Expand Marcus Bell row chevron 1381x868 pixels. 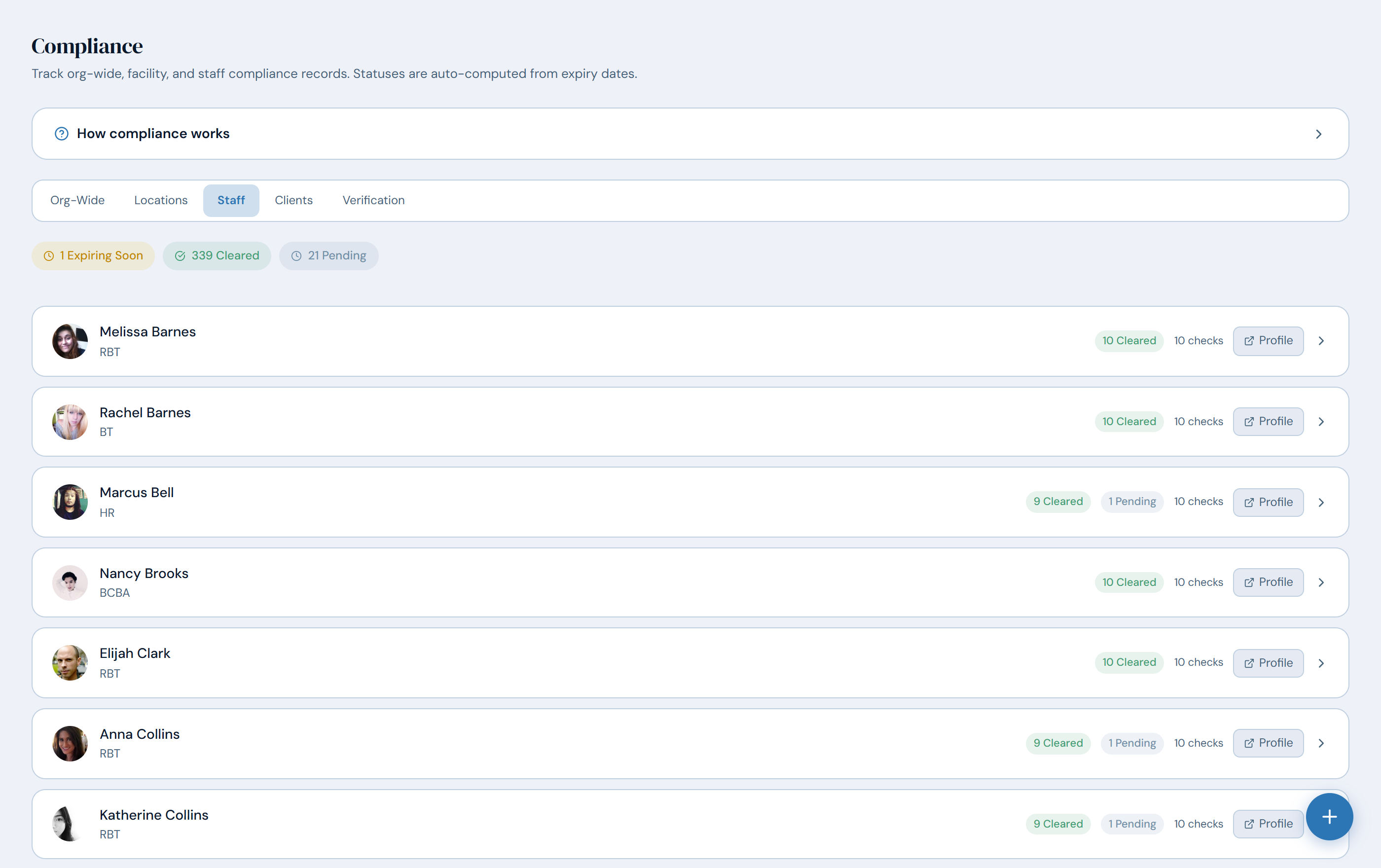[1321, 502]
